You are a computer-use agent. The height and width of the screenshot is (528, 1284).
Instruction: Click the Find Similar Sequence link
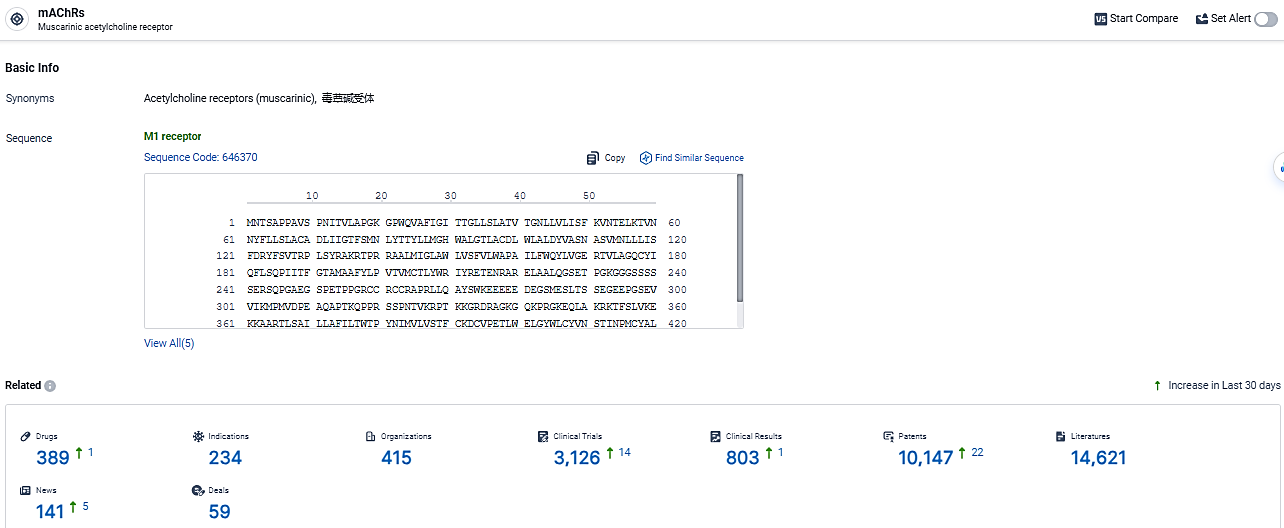(x=692, y=158)
